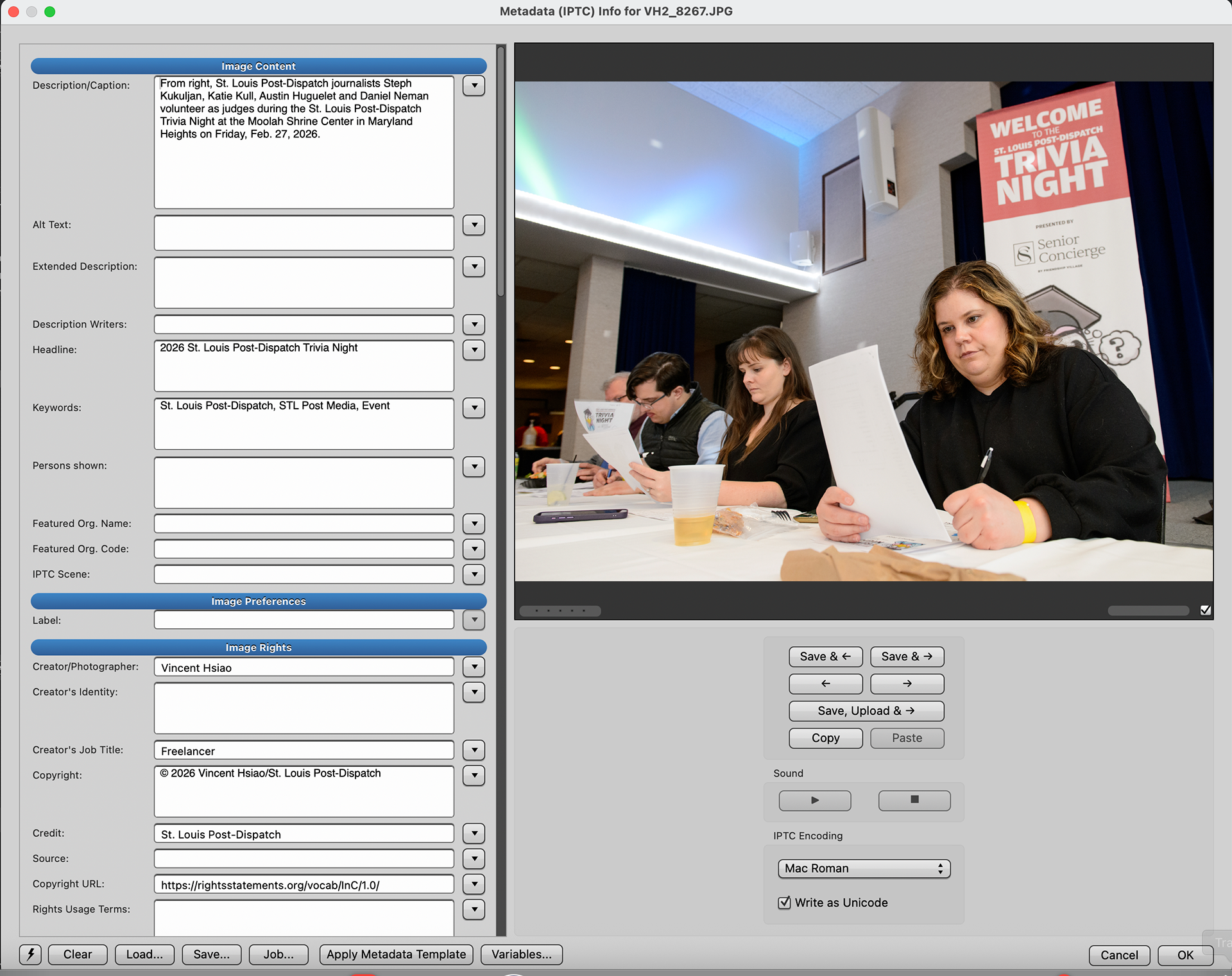Screen dimensions: 1232x976
Task: Click Save and previous arrow button
Action: coord(825,656)
